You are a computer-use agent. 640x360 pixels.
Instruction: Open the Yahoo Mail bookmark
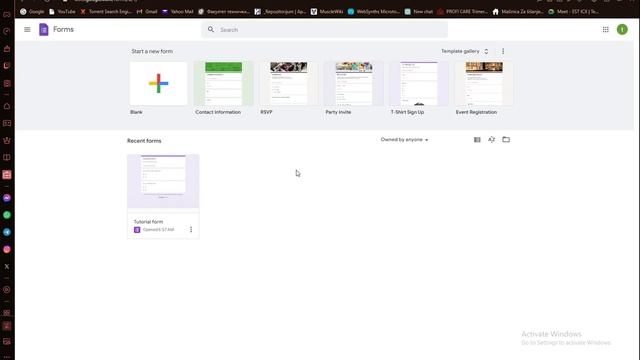tap(178, 11)
